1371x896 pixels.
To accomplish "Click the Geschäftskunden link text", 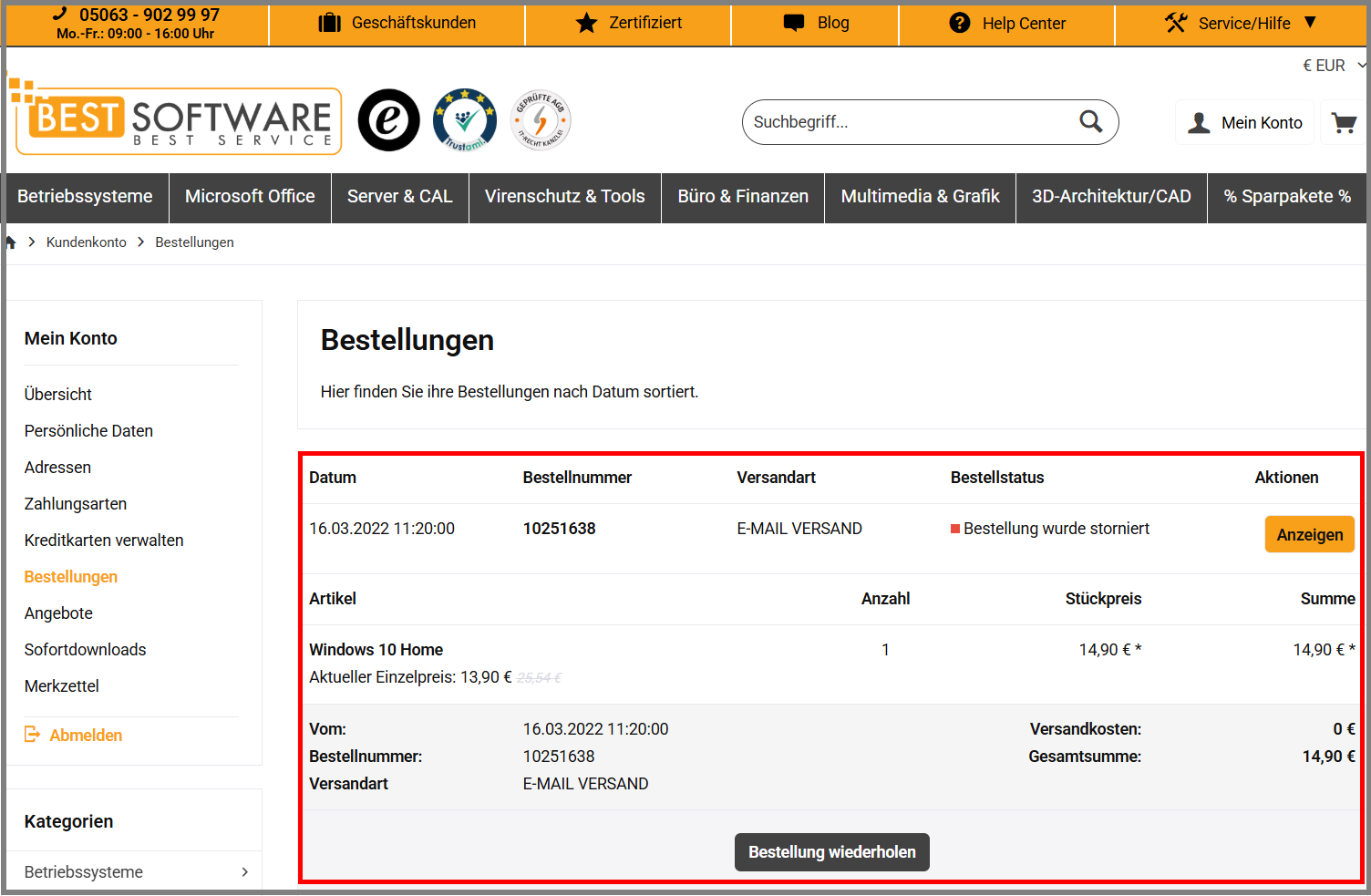I will tap(414, 23).
